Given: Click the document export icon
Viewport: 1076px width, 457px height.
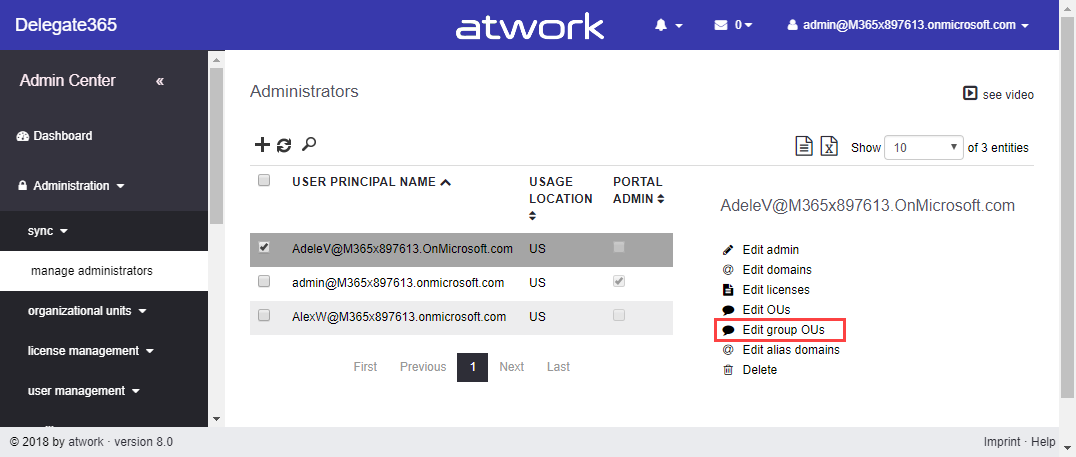Looking at the screenshot, I should click(x=803, y=147).
